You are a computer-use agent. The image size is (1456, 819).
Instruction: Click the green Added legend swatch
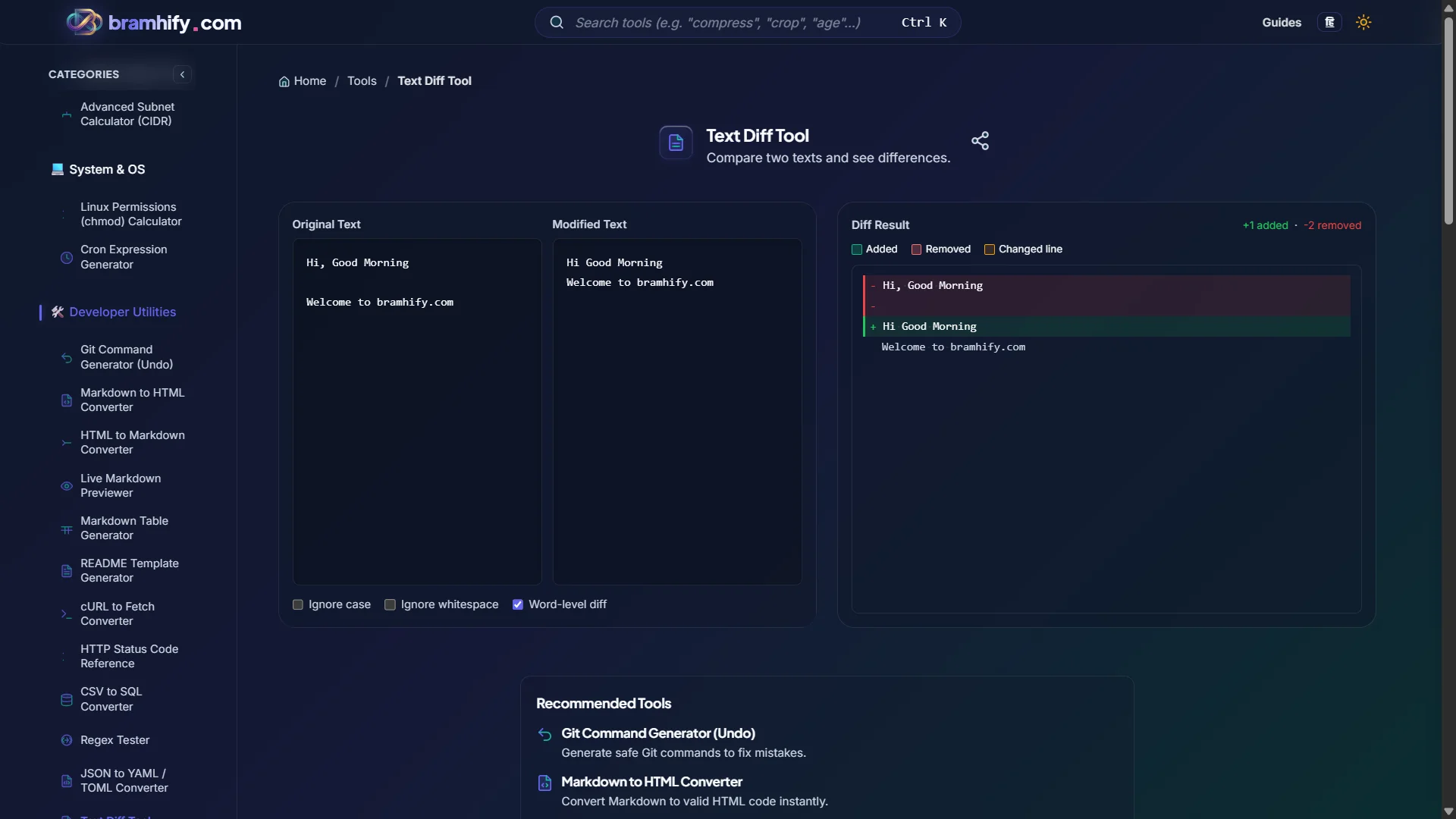857,249
